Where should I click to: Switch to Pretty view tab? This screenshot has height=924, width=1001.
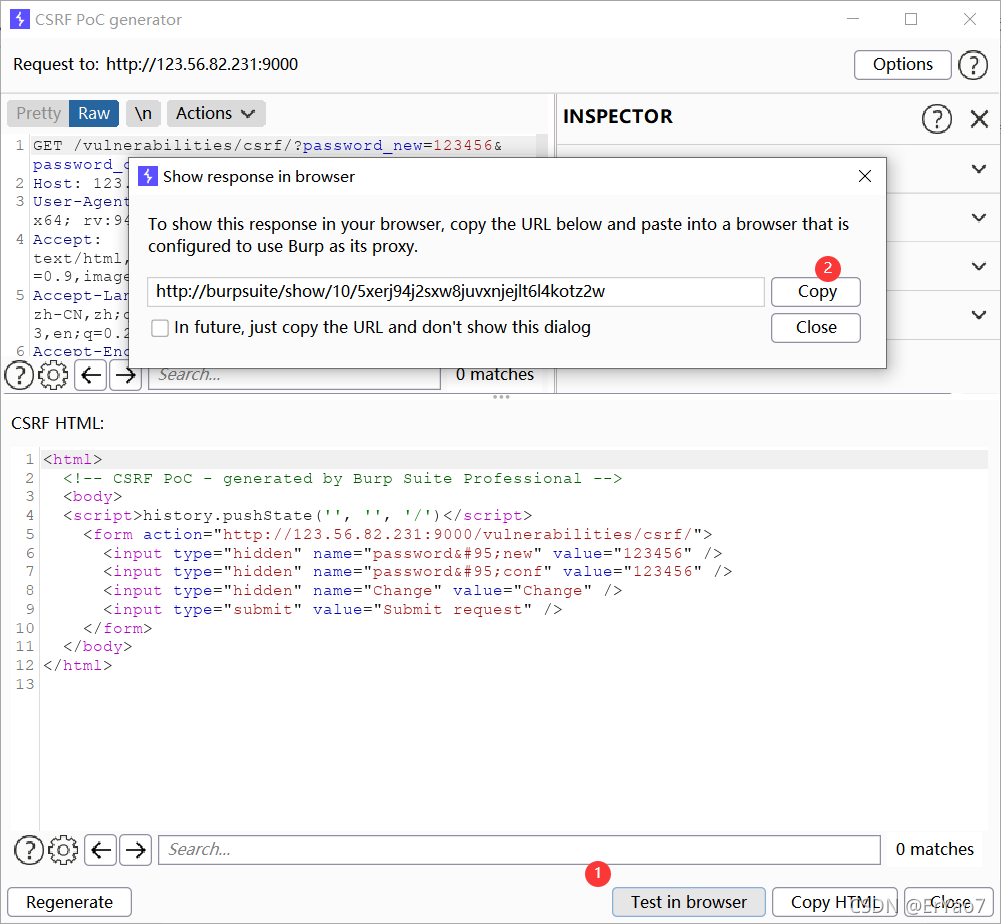click(x=38, y=114)
